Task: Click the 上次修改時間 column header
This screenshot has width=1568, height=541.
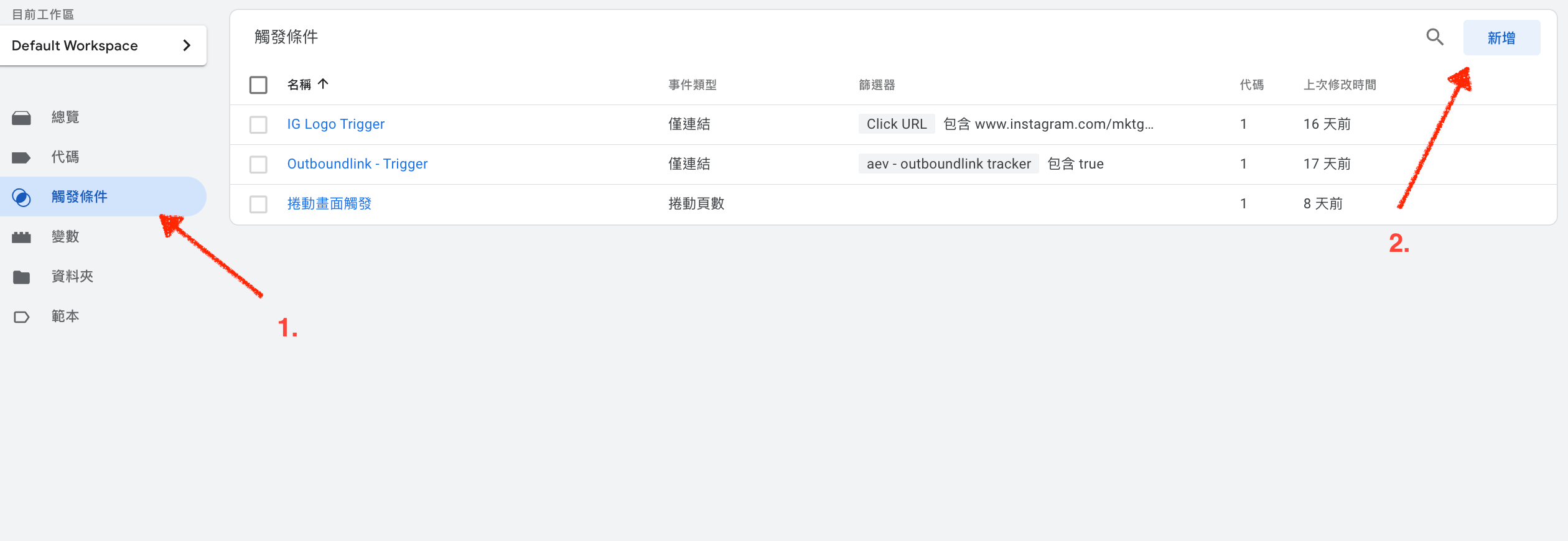Action: point(1340,85)
